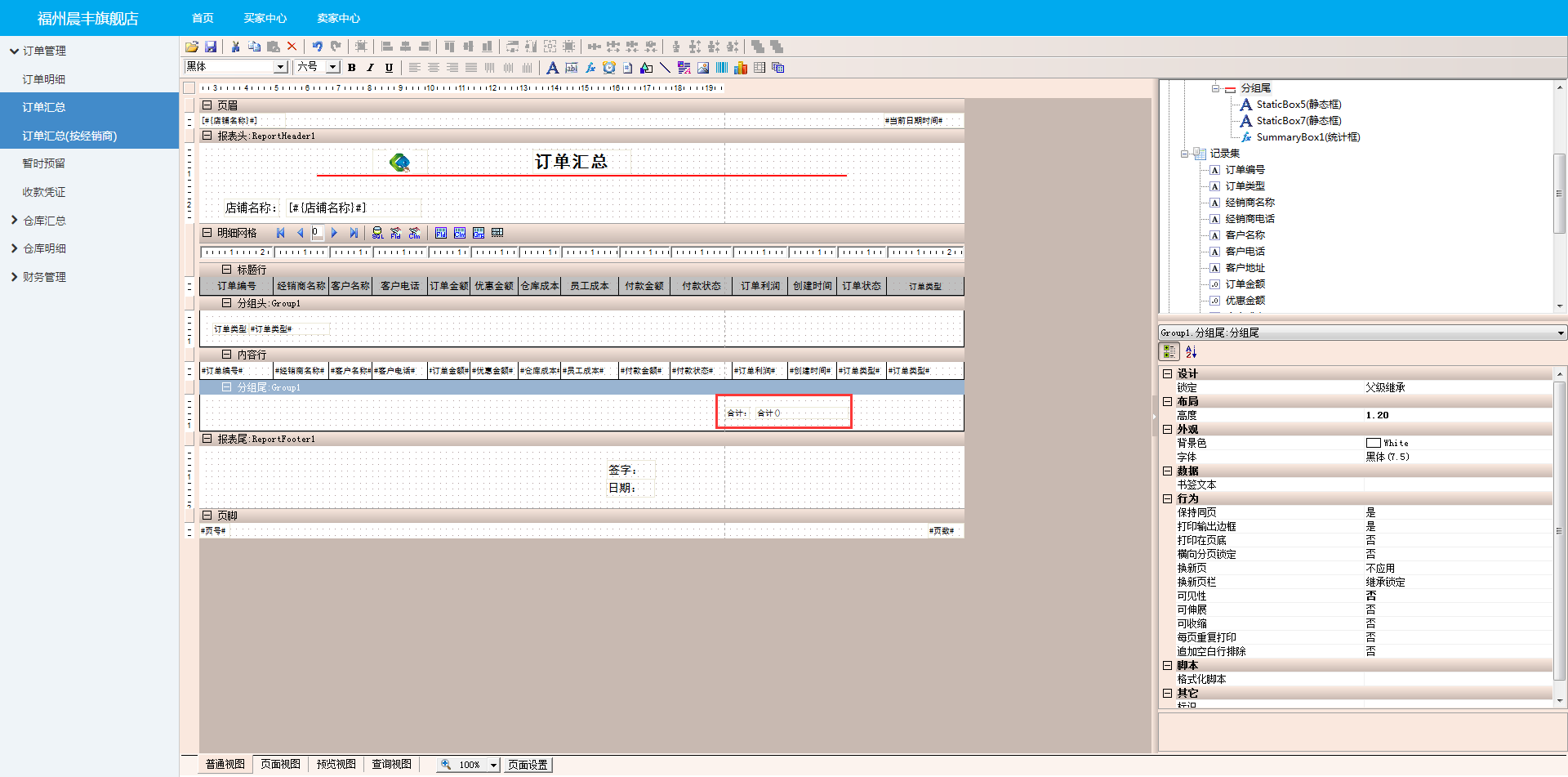Toggle underline formatting button
This screenshot has height=777, width=1568.
[389, 68]
